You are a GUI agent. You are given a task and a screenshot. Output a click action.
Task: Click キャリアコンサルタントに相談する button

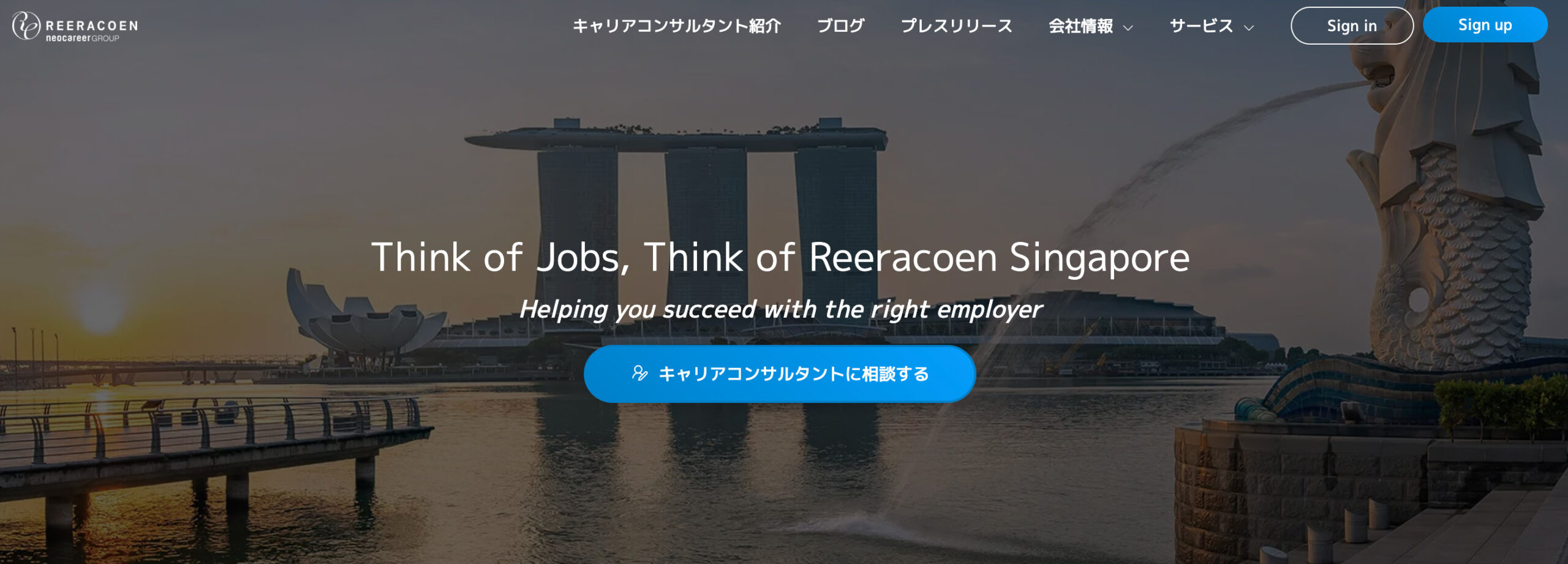point(780,374)
